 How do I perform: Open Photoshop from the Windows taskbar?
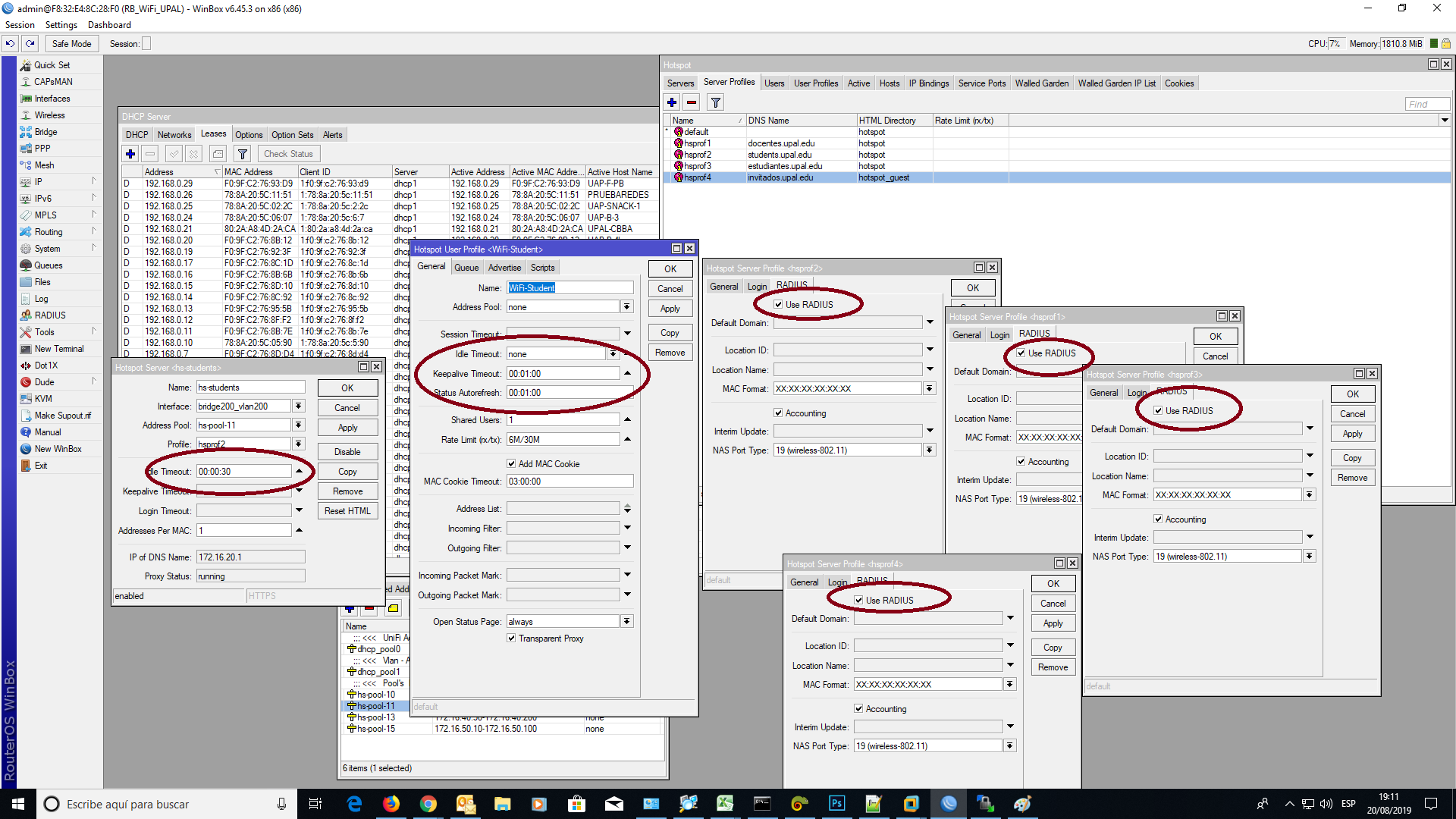tap(837, 804)
